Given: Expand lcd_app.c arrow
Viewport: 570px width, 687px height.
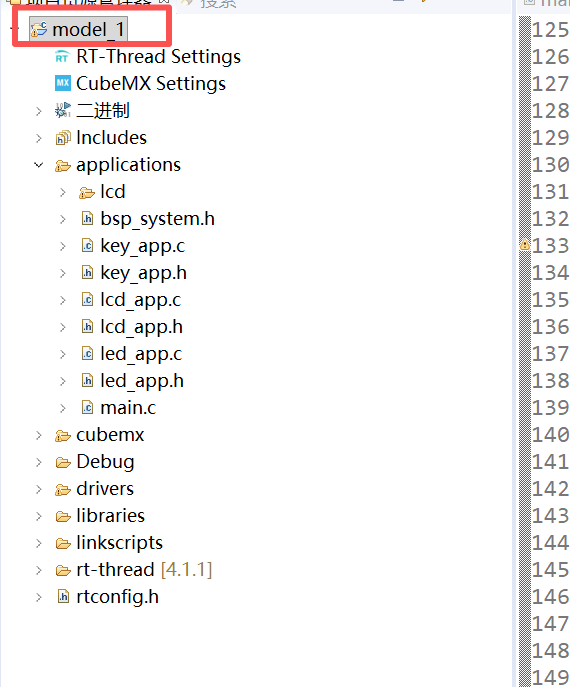Looking at the screenshot, I should (x=63, y=300).
